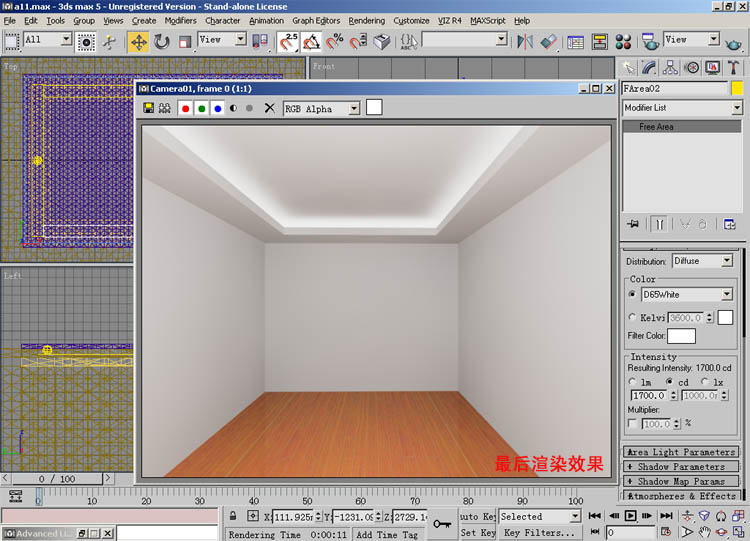Open the Rendering menu
The image size is (750, 541).
pos(366,20)
